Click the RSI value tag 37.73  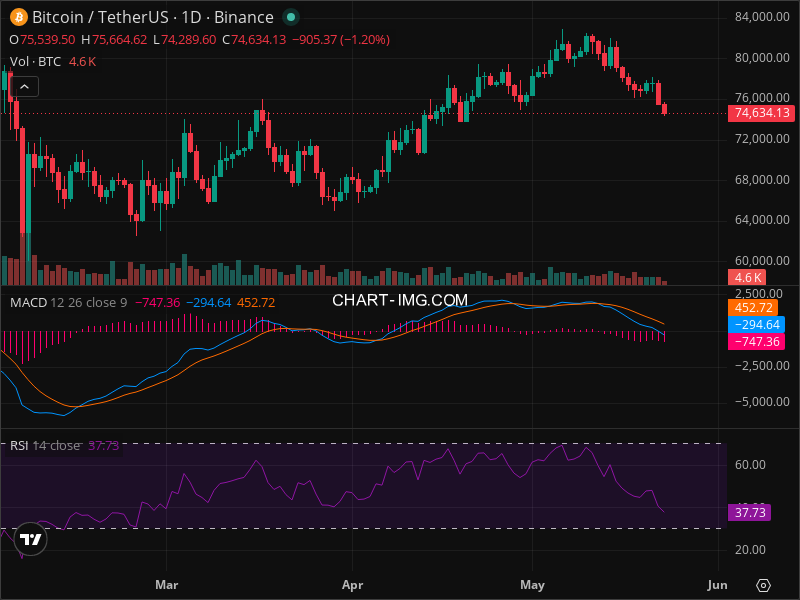[x=749, y=512]
